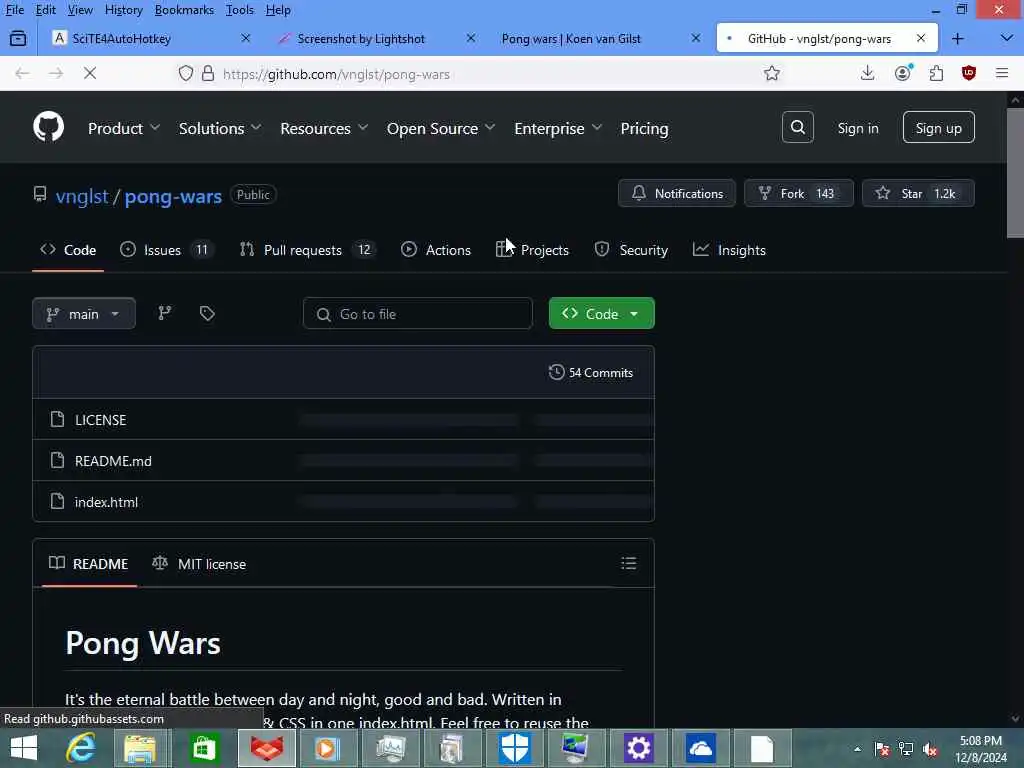
Task: Open the Insights tab
Action: tap(729, 250)
